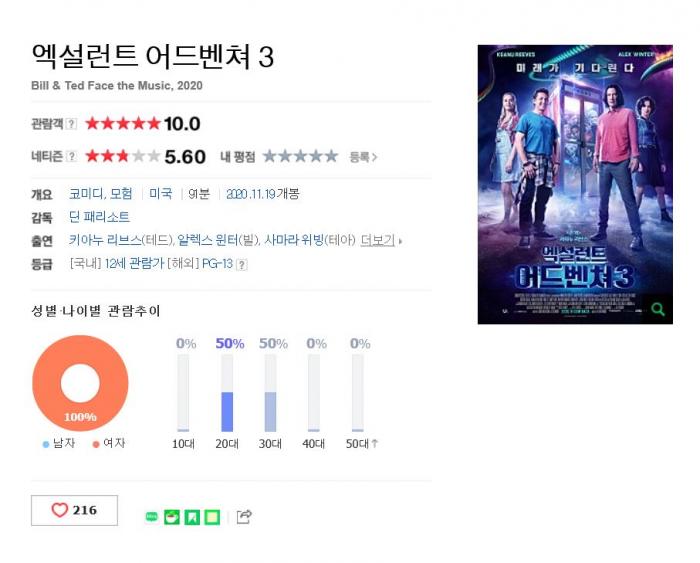Select 20대 age group bar

[227, 393]
